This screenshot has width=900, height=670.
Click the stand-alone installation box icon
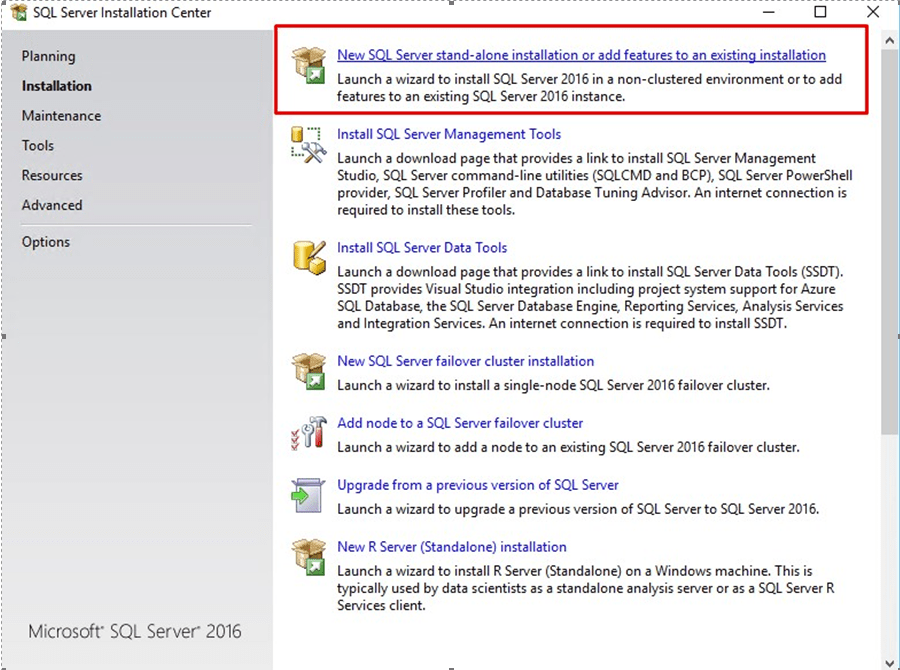pyautogui.click(x=308, y=64)
